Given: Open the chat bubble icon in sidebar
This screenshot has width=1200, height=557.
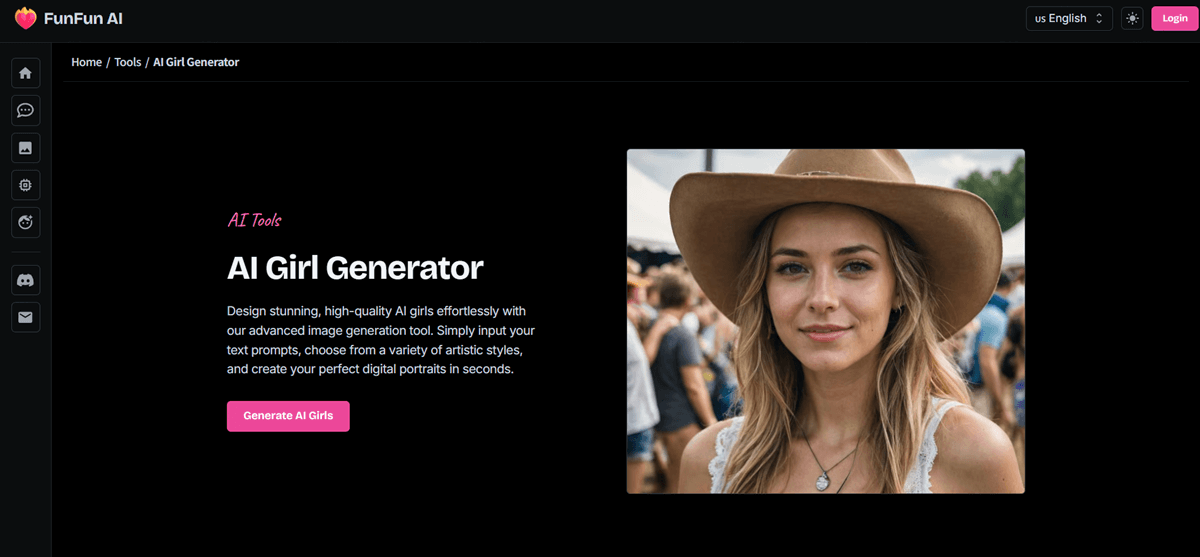Looking at the screenshot, I should 26,110.
